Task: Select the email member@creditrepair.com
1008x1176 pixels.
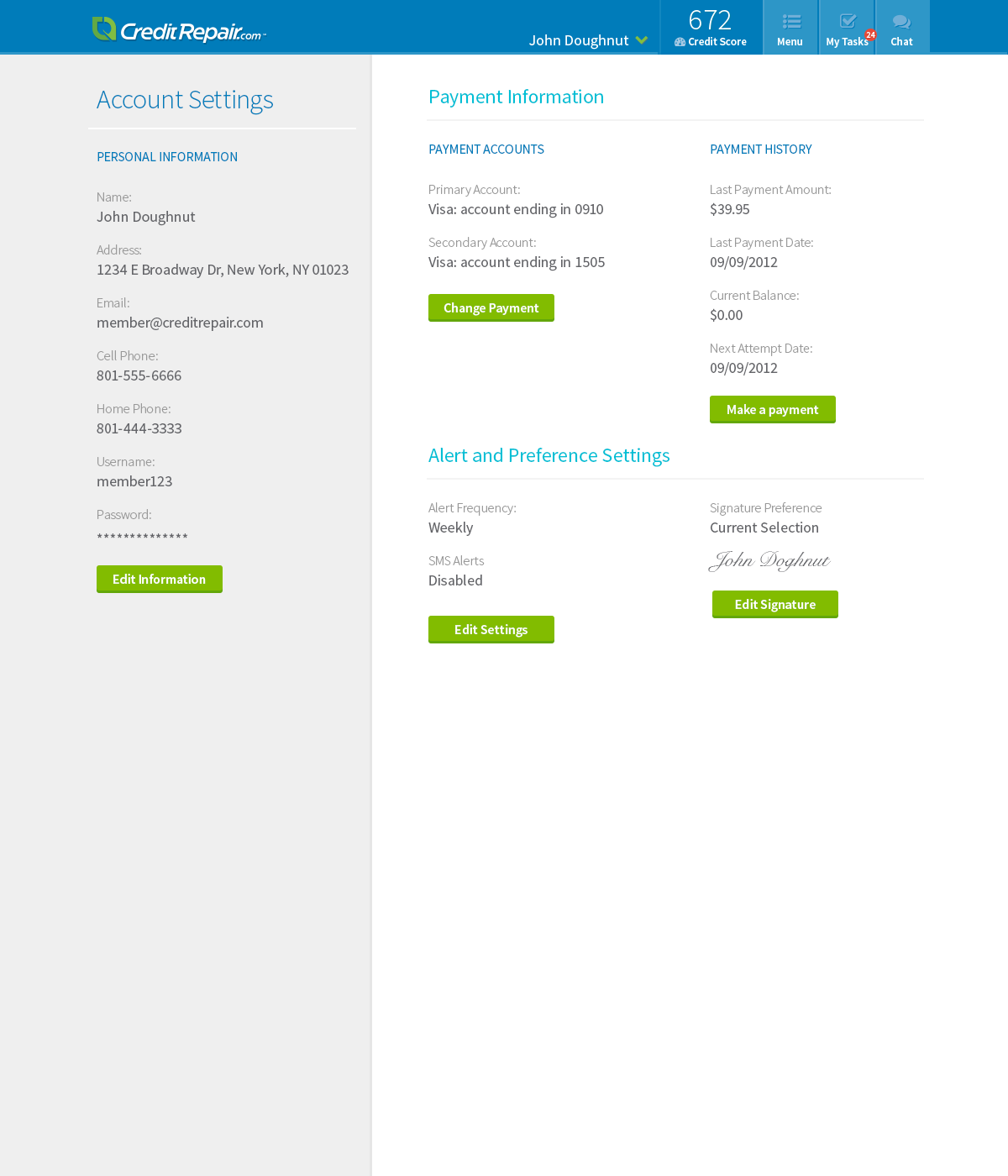Action: click(180, 323)
